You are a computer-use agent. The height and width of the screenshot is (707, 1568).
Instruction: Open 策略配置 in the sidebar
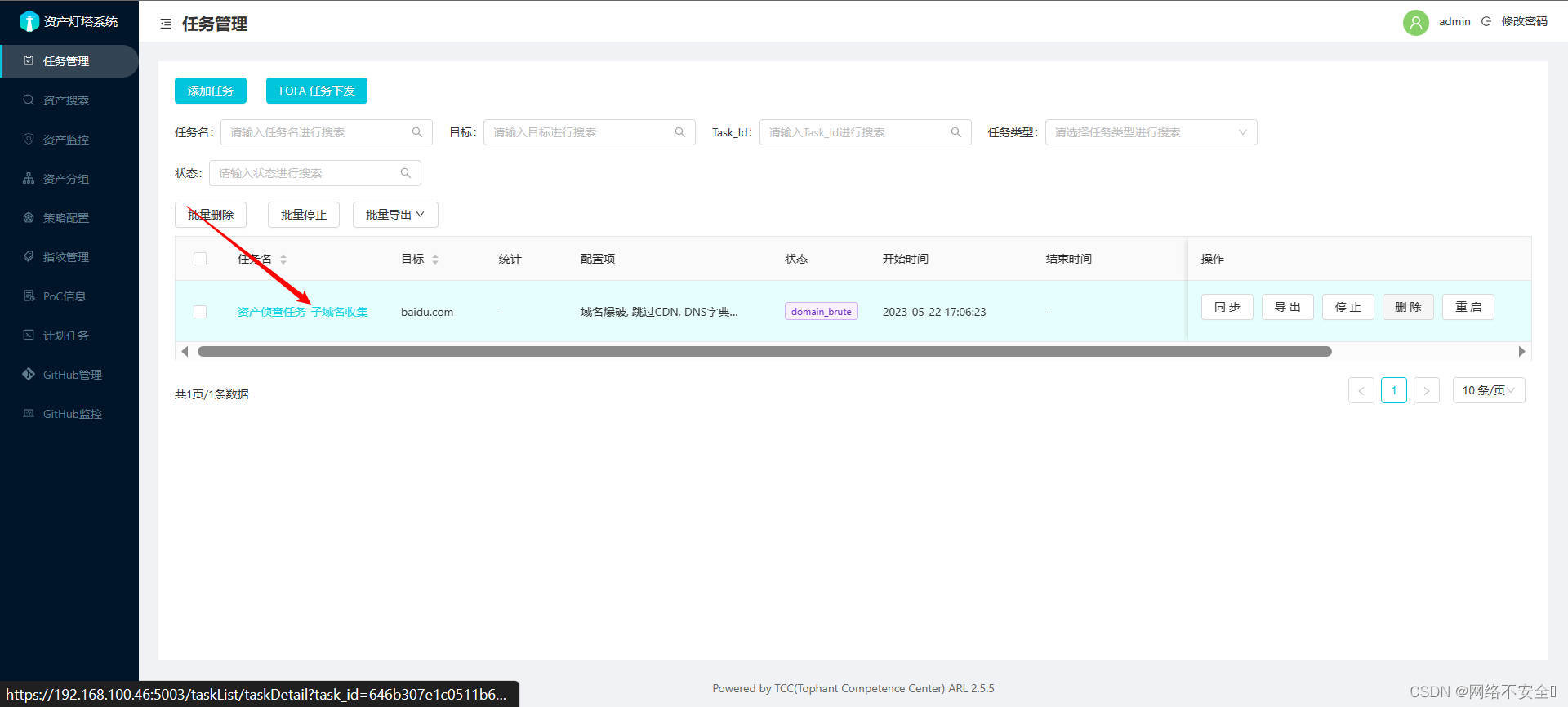coord(69,218)
